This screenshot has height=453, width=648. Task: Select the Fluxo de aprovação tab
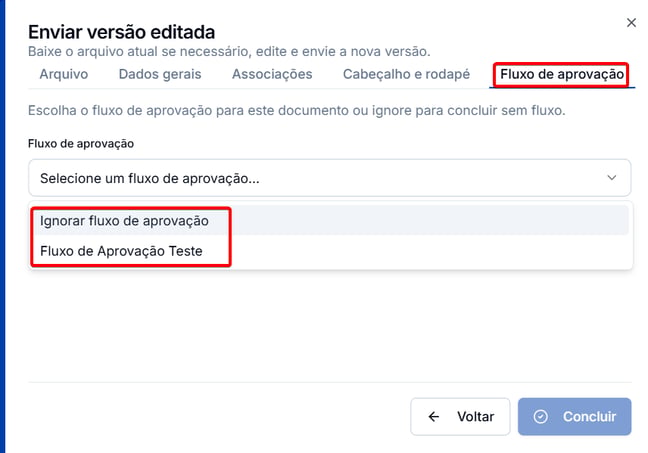tap(562, 74)
